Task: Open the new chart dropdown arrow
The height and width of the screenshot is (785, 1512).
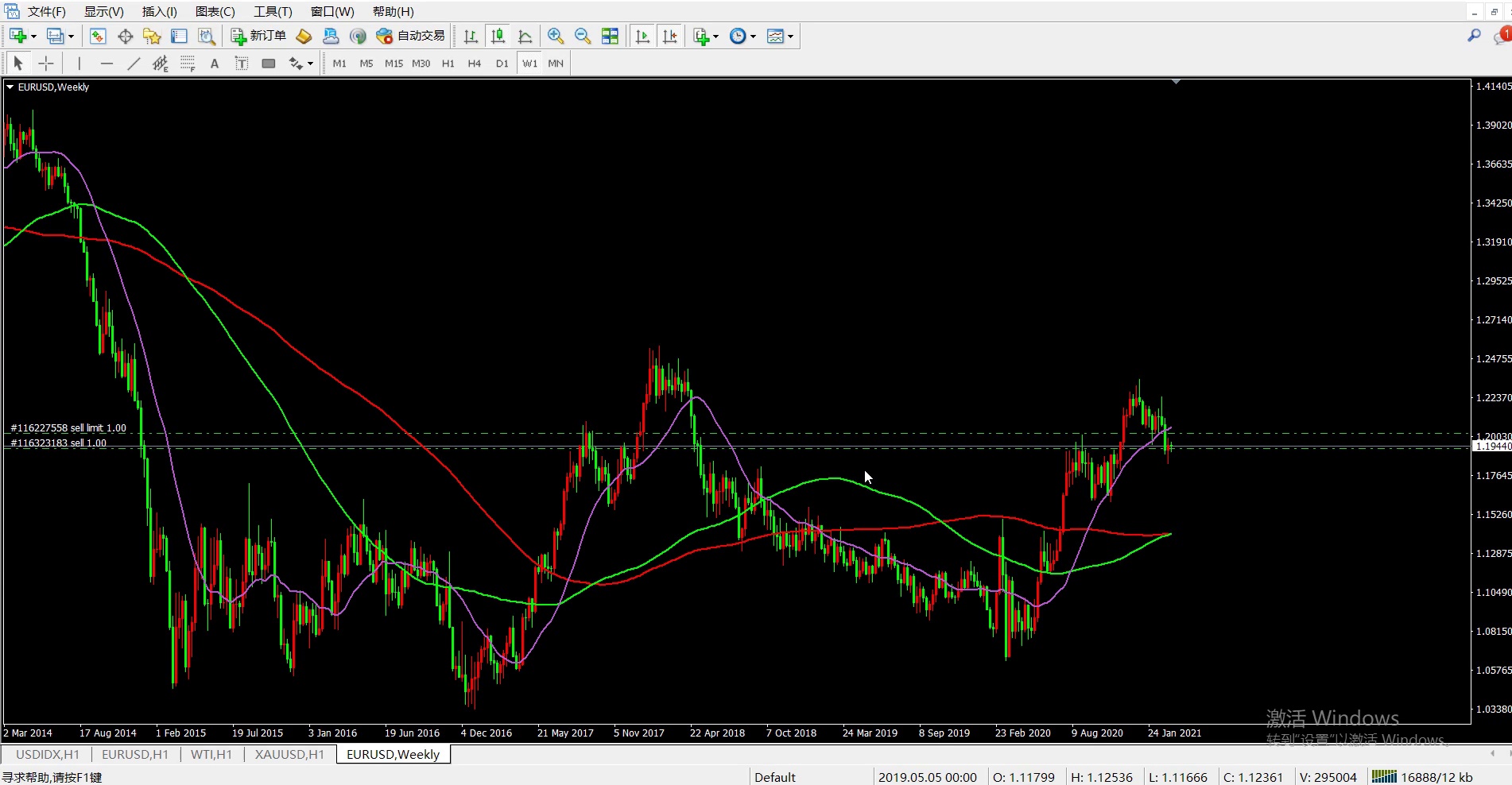Action: click(33, 37)
